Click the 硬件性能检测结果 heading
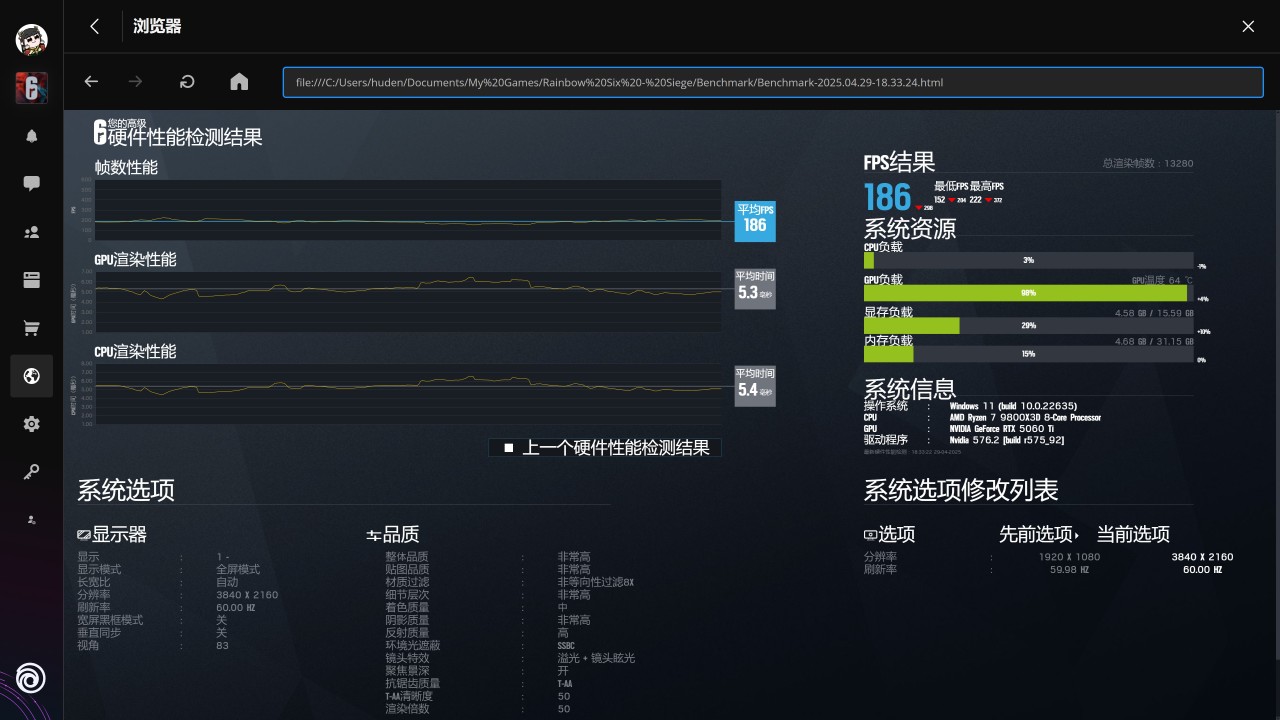1280x720 pixels. (185, 138)
